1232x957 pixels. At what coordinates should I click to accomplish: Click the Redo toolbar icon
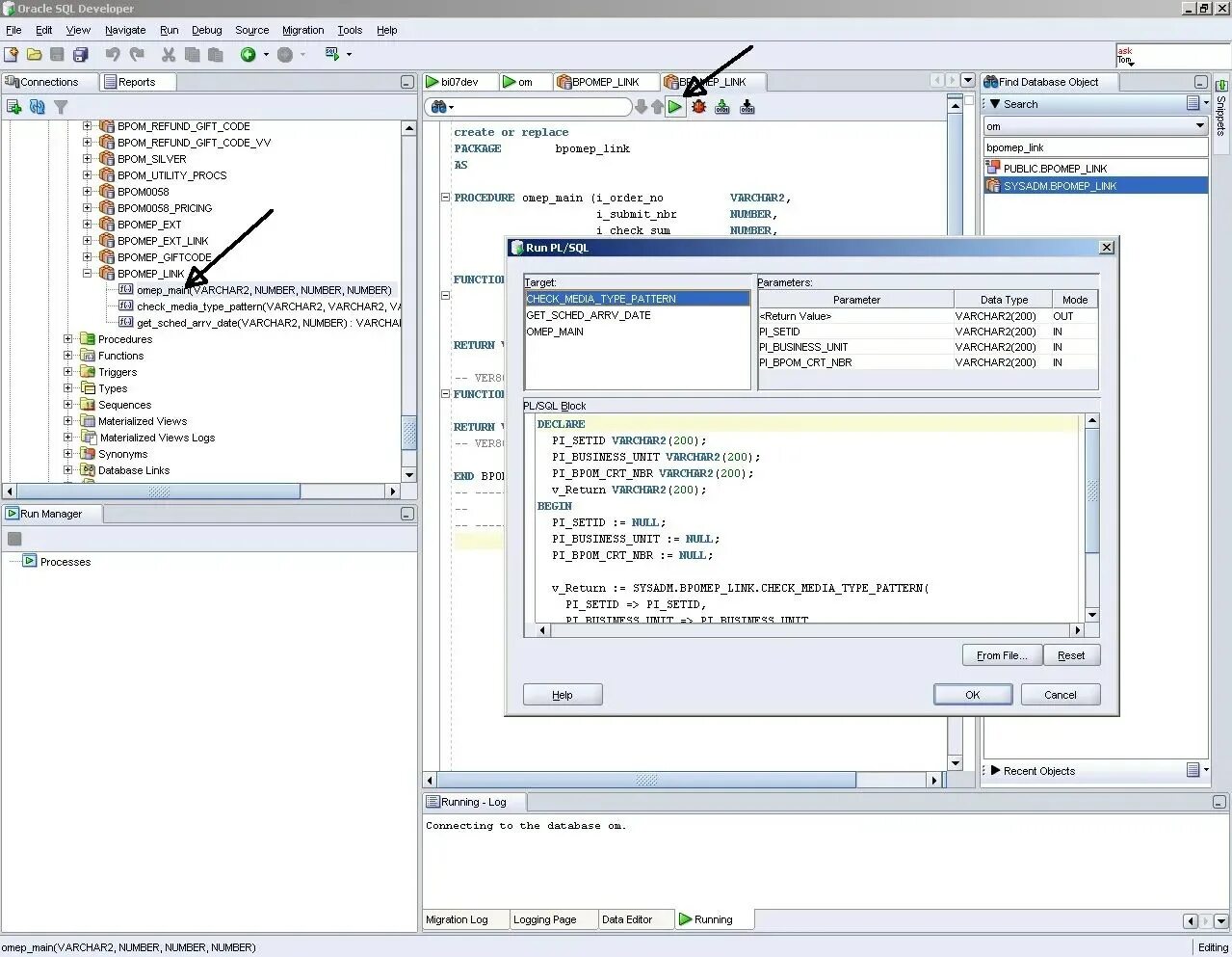coord(137,54)
